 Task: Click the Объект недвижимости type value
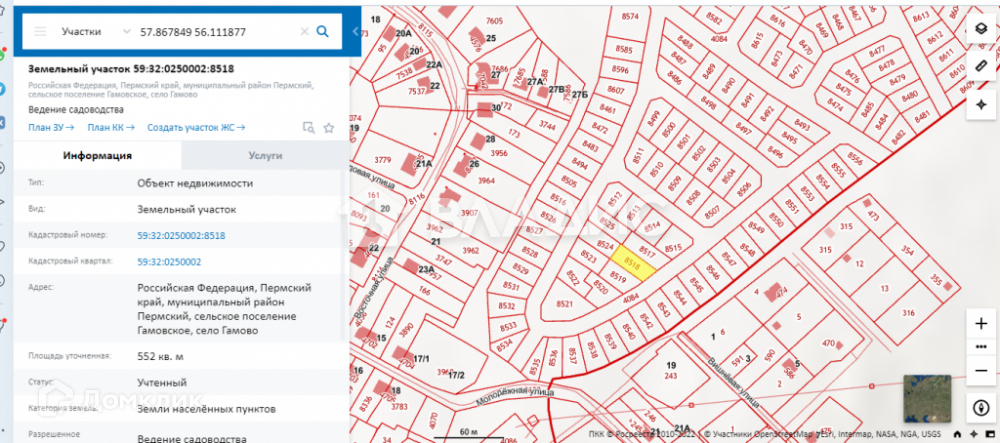click(x=195, y=184)
